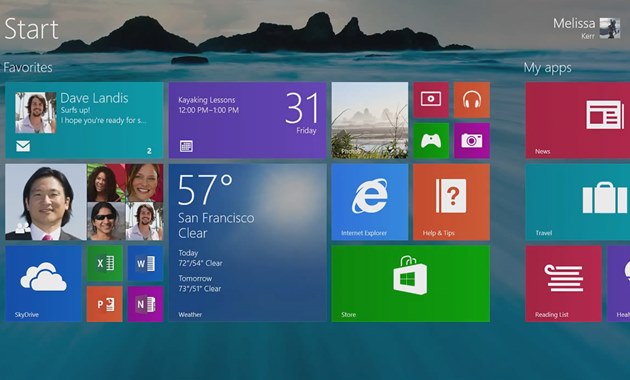Open the SkyDrive tile
Image resolution: width=630 pixels, height=380 pixels.
(x=43, y=284)
